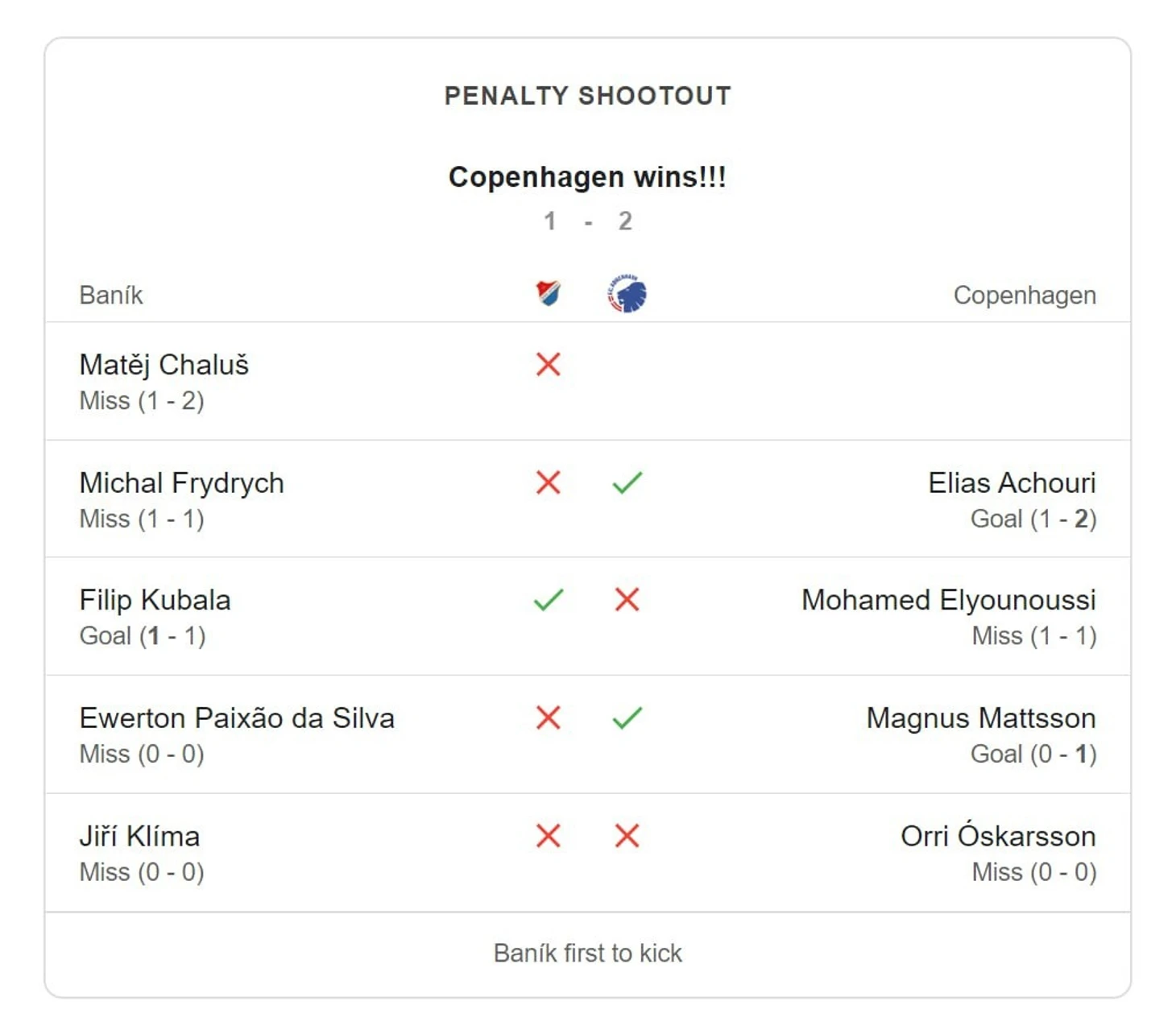Open Magnus Mattsson's player entry

[981, 718]
